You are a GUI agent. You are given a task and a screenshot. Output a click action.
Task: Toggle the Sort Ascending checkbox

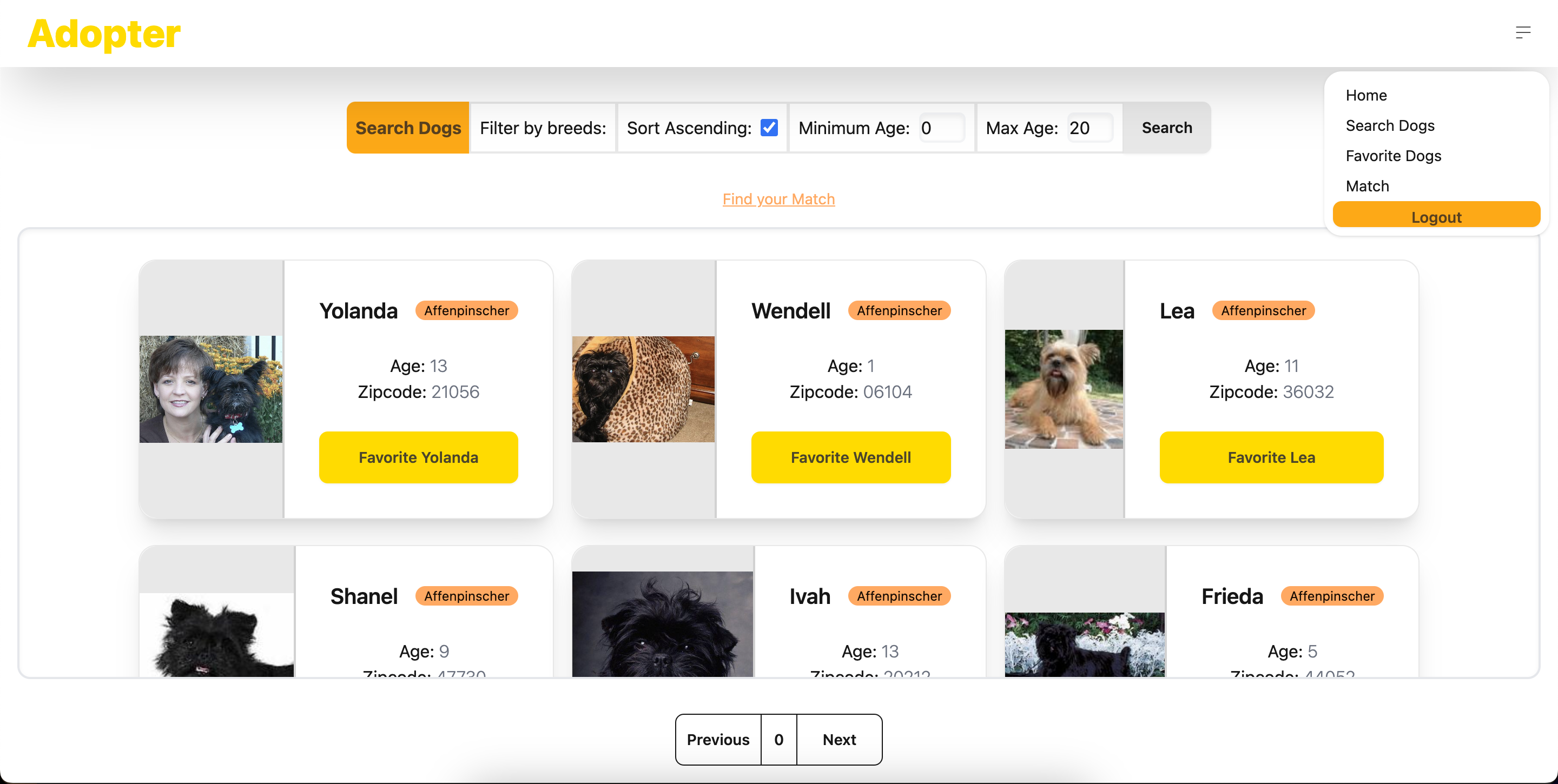click(x=769, y=128)
